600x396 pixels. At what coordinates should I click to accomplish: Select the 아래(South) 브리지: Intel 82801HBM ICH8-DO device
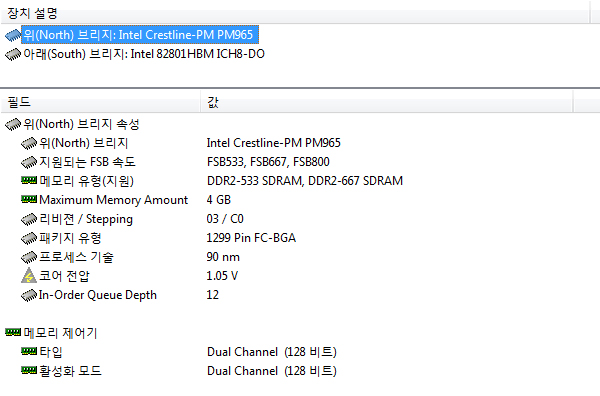point(144,54)
